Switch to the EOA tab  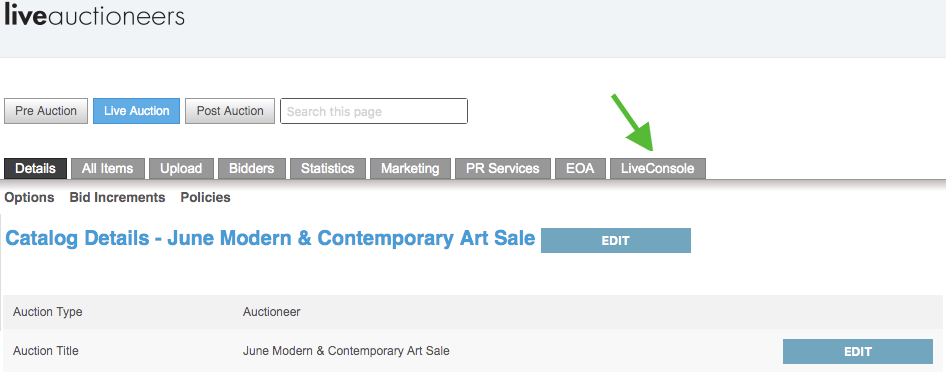[x=580, y=169]
